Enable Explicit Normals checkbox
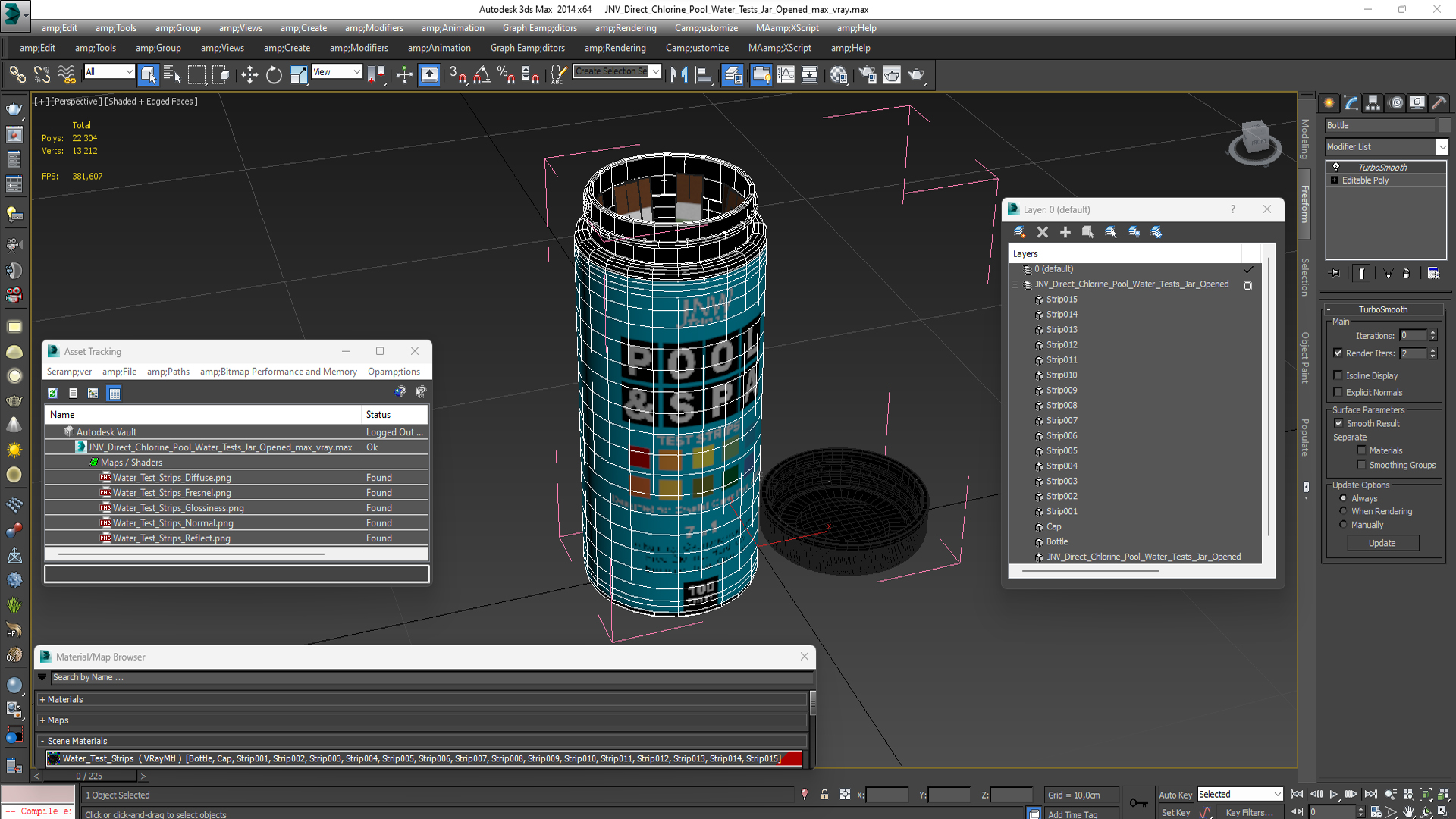The width and height of the screenshot is (1456, 819). [1338, 392]
